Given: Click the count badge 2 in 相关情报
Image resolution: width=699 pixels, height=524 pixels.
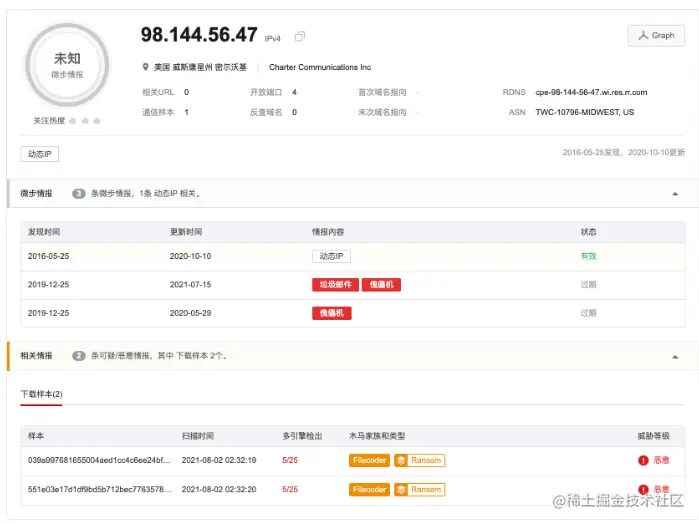Looking at the screenshot, I should 79,356.
